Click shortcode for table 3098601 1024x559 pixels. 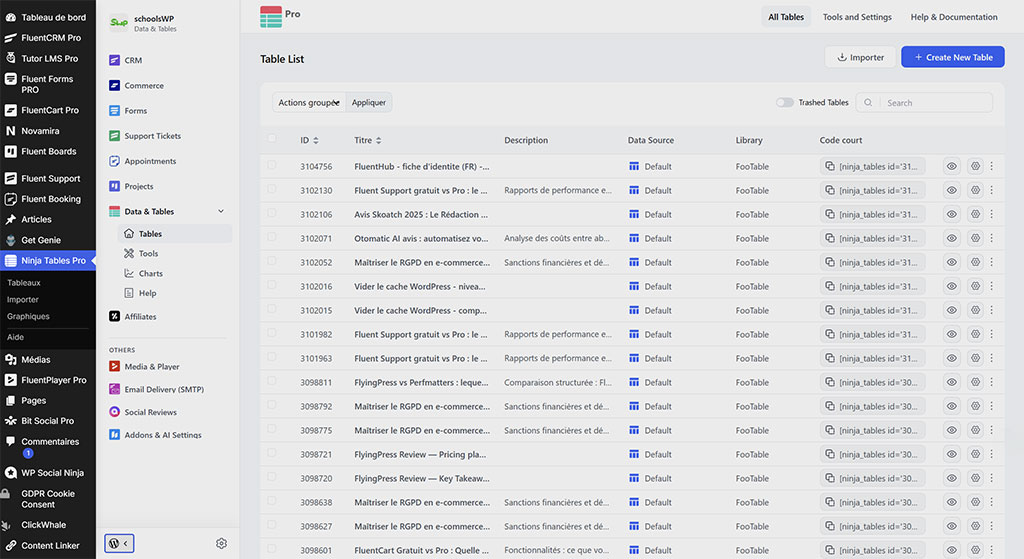tap(872, 550)
